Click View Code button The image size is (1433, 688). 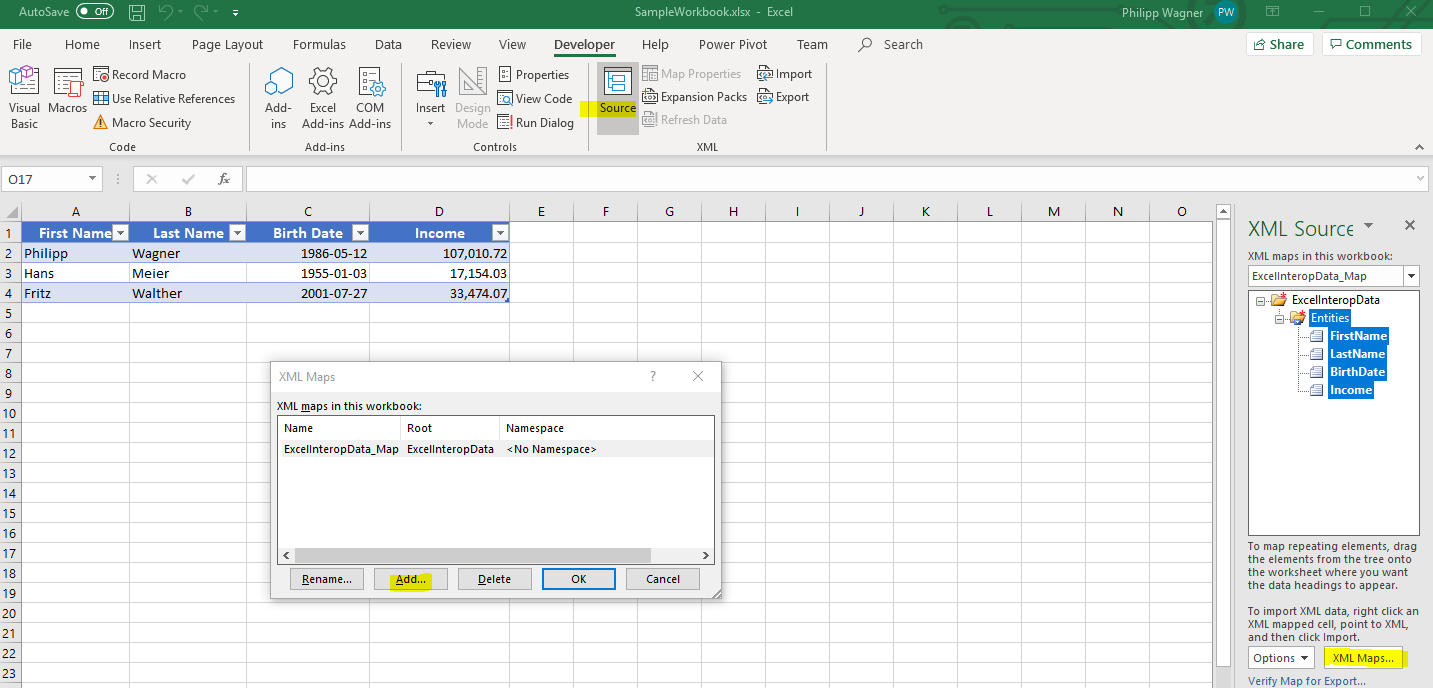(535, 99)
